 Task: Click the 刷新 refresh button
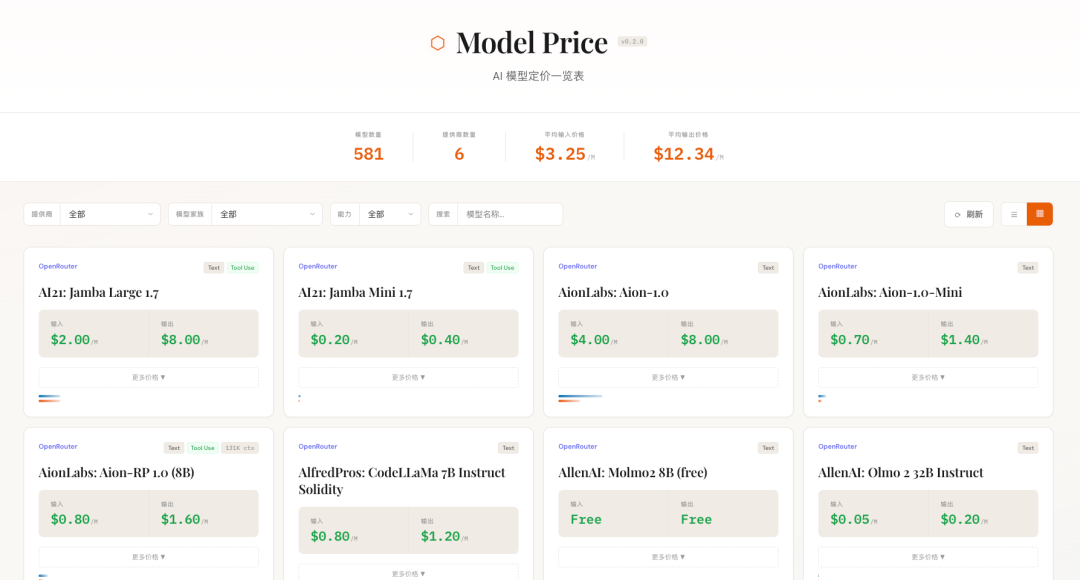tap(968, 214)
